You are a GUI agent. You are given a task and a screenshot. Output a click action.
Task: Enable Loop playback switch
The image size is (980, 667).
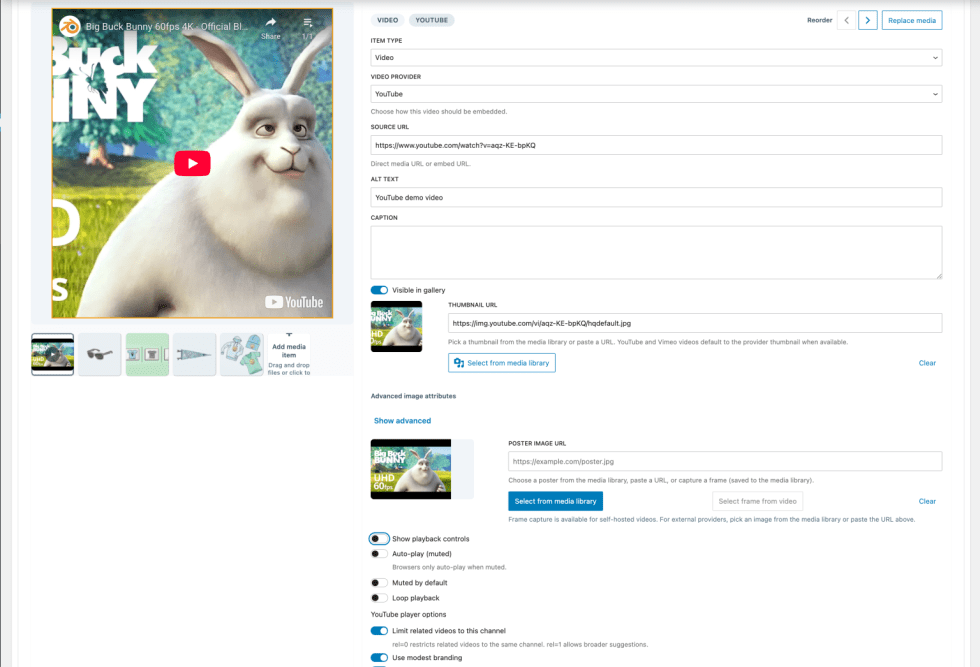[379, 598]
